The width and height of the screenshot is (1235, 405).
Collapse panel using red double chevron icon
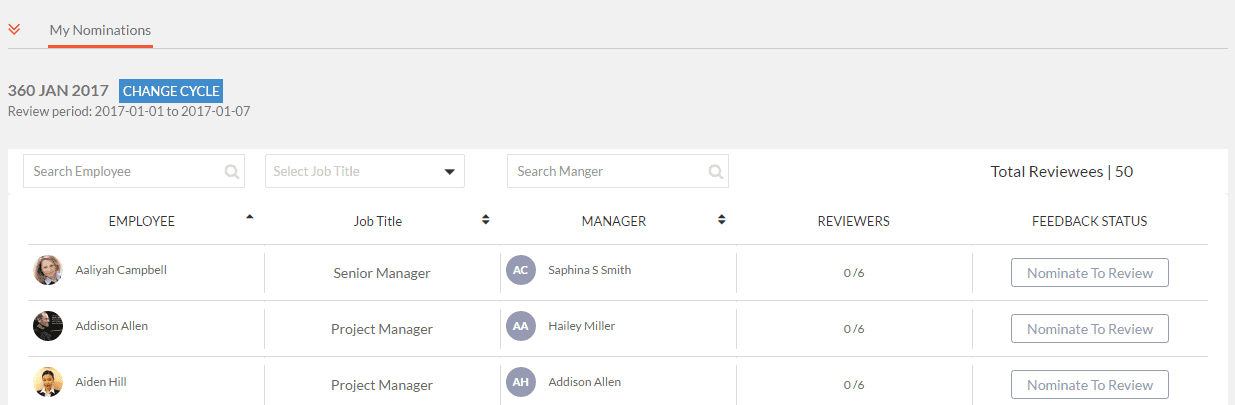[14, 29]
